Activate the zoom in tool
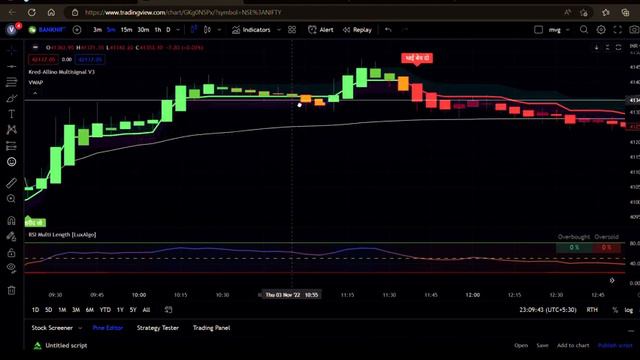The height and width of the screenshot is (360, 640). (11, 199)
